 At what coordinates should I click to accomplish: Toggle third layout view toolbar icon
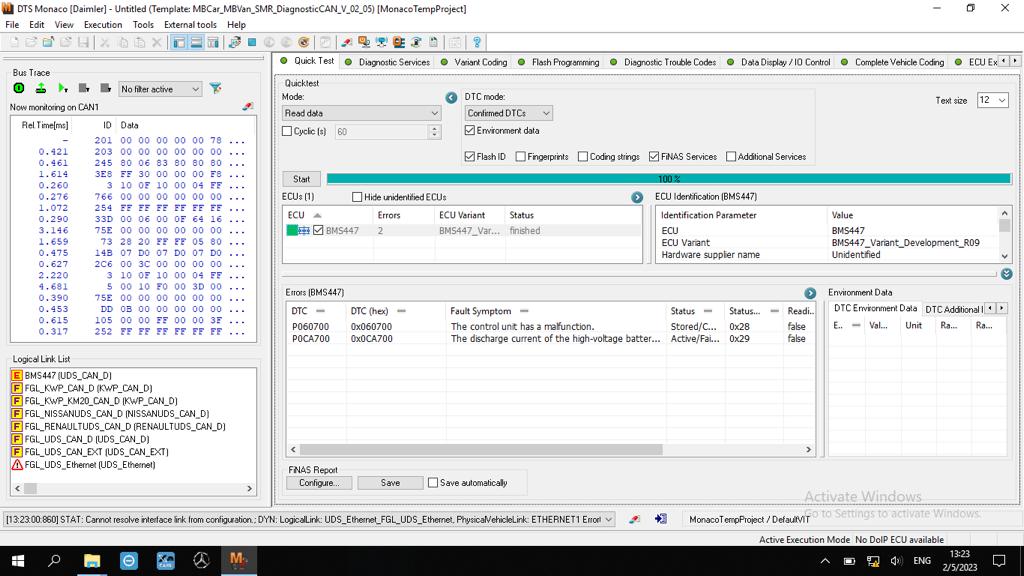pos(213,42)
